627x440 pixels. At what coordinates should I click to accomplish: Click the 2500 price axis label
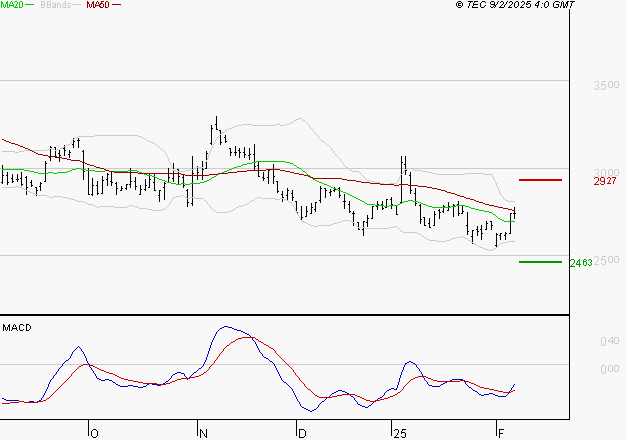[606, 260]
